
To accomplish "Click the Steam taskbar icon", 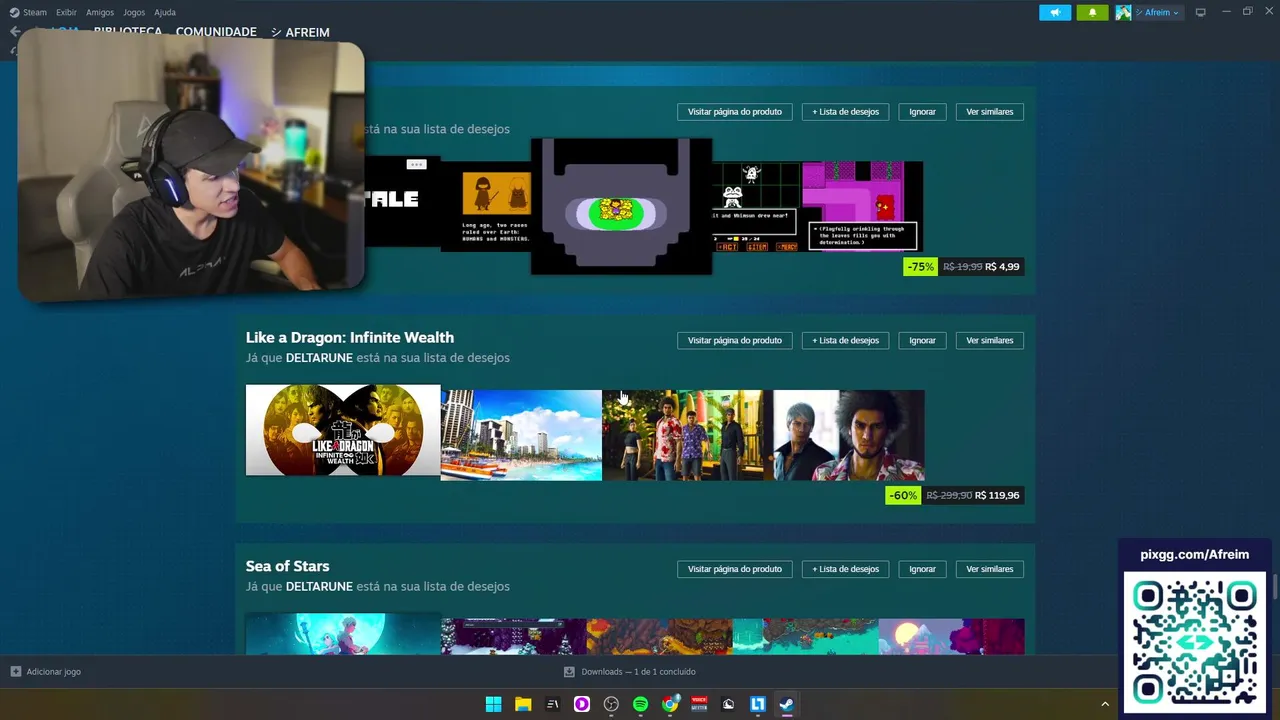I will pos(787,704).
